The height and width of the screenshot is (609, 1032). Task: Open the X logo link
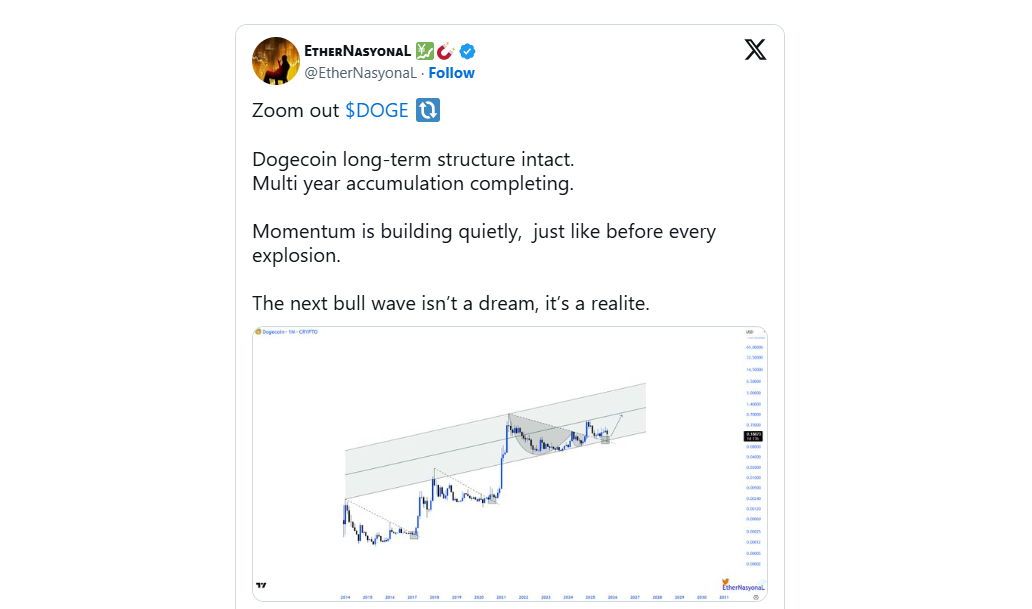(x=756, y=49)
